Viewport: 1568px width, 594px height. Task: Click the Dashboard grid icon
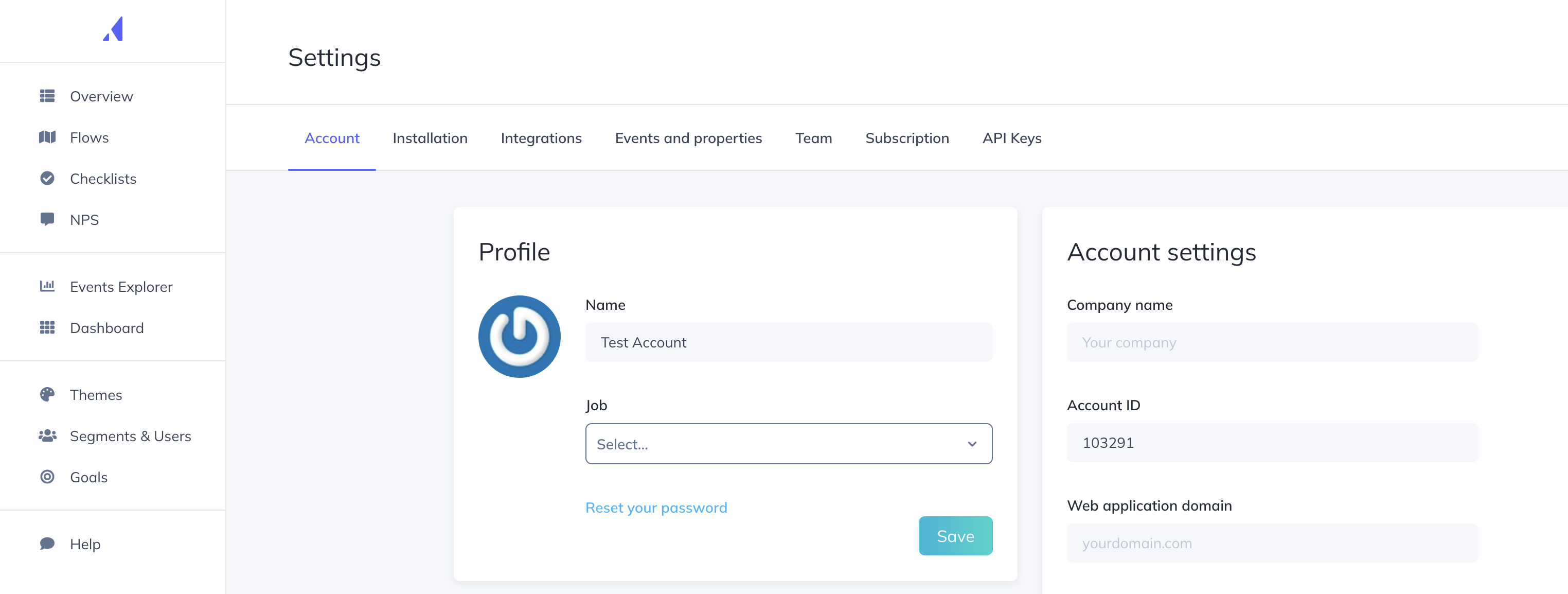(x=47, y=328)
